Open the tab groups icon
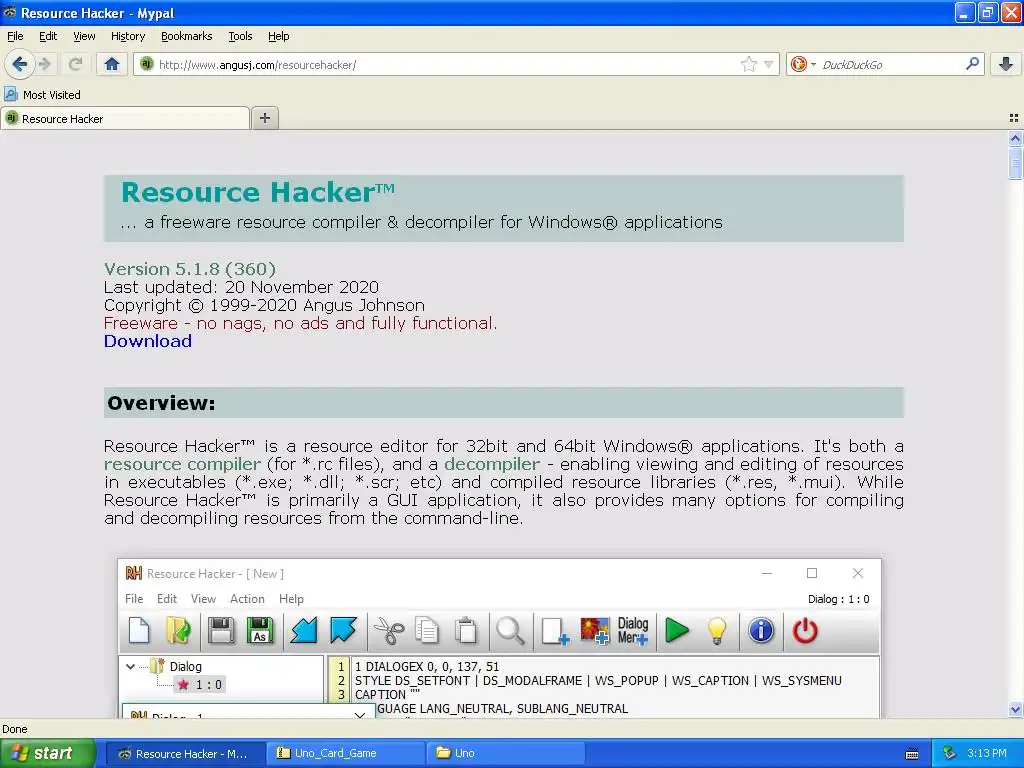Image resolution: width=1024 pixels, height=768 pixels. tap(1014, 118)
